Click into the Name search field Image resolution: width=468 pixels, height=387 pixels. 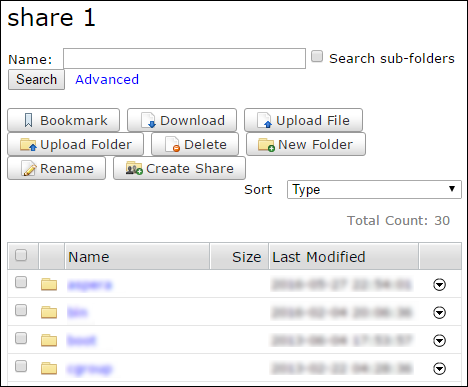tap(184, 59)
